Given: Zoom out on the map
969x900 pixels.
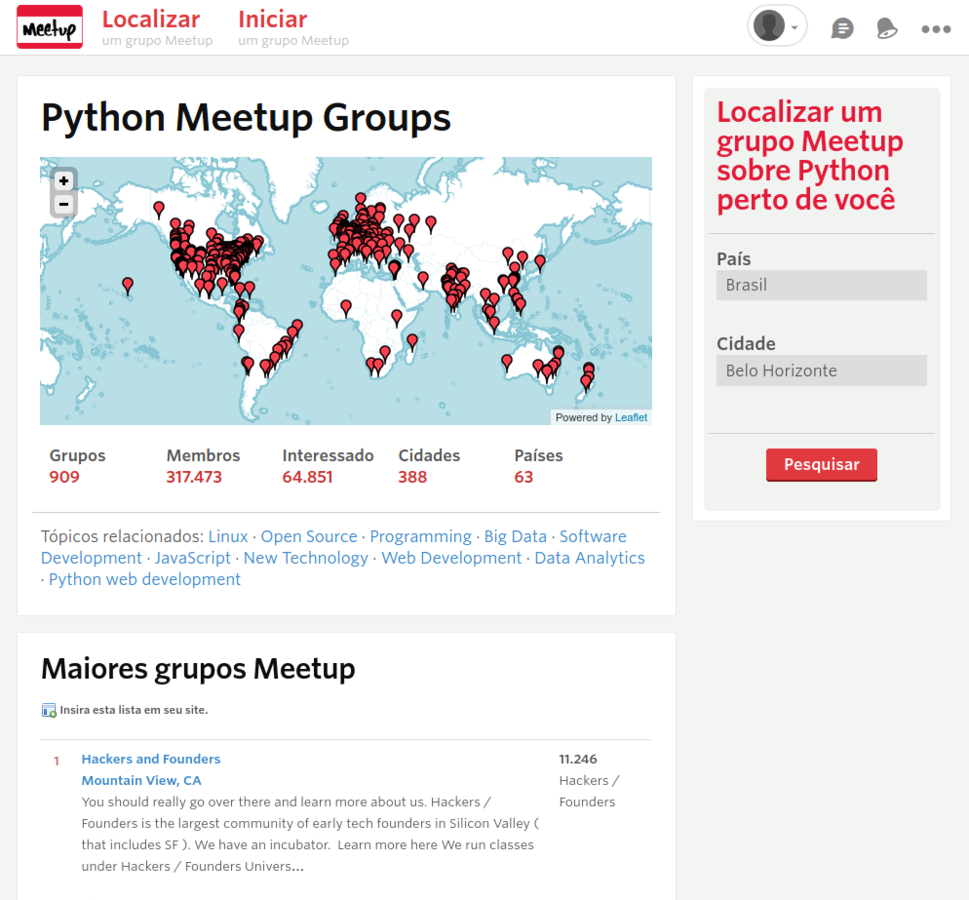Looking at the screenshot, I should pyautogui.click(x=64, y=204).
